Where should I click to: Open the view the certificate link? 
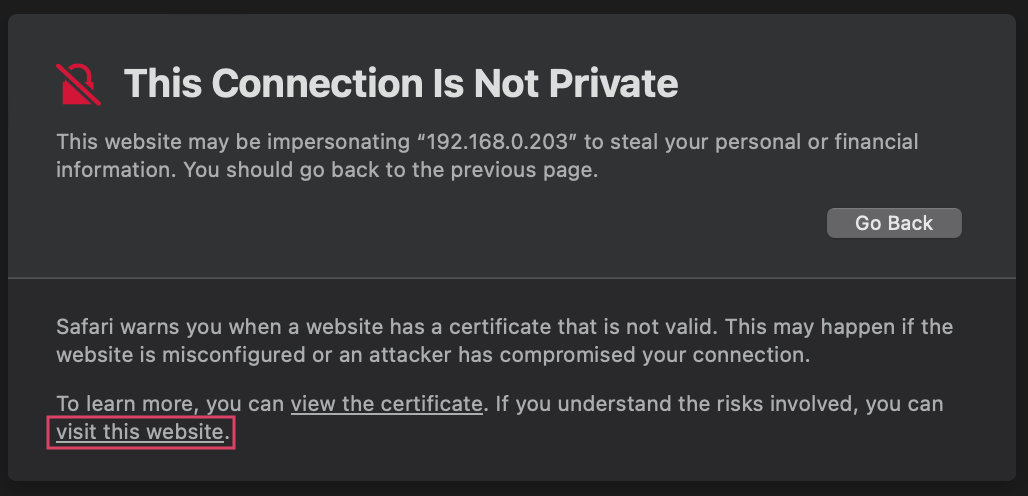387,404
